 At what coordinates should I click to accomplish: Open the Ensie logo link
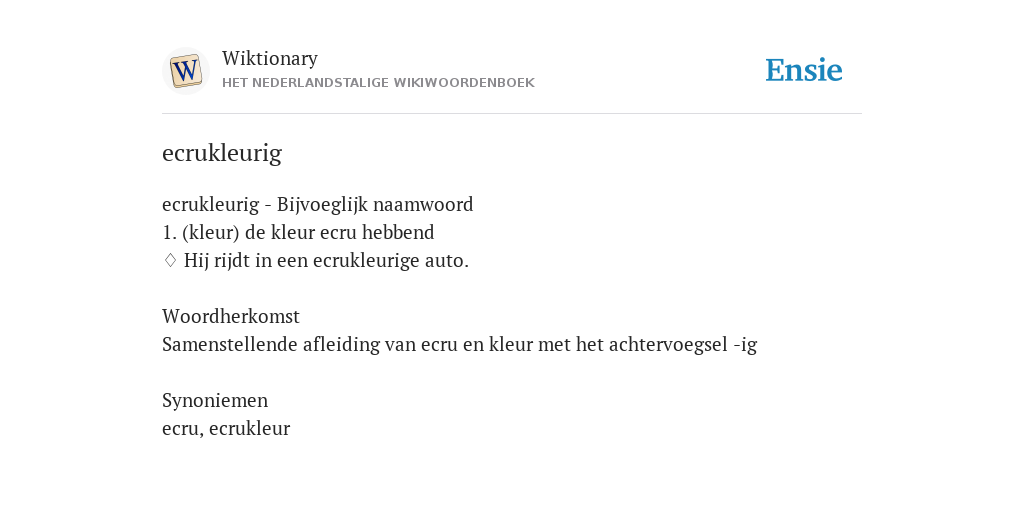coord(804,70)
